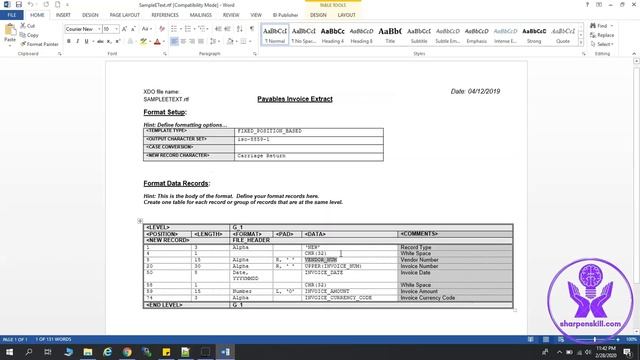Open Windows Start menu

coord(9,352)
